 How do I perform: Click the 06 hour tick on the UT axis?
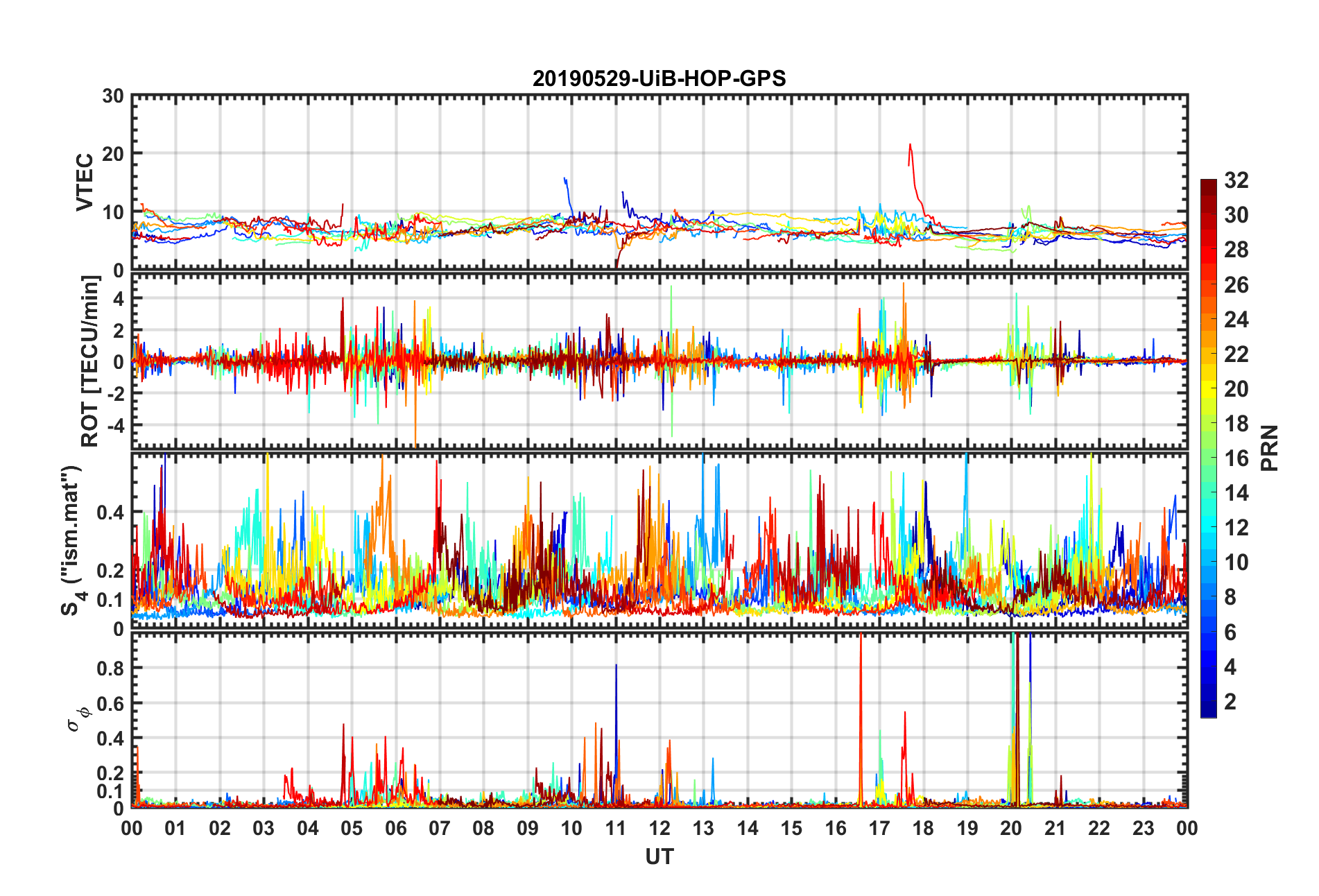pyautogui.click(x=396, y=829)
